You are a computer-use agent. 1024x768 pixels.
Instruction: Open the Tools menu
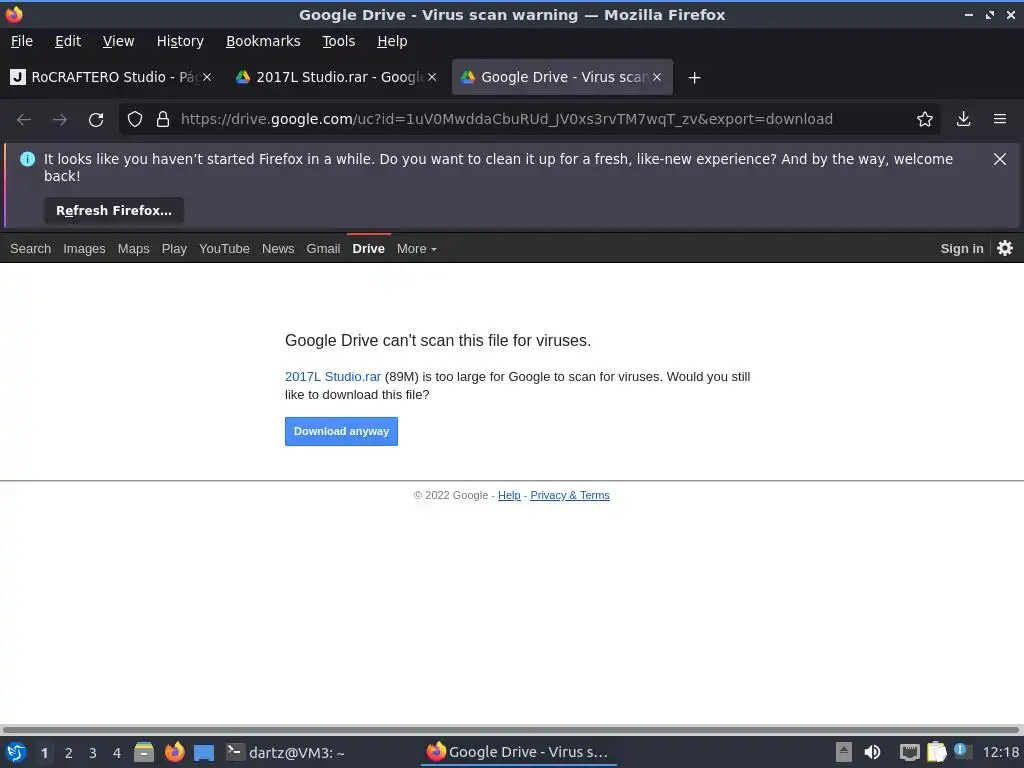tap(338, 41)
